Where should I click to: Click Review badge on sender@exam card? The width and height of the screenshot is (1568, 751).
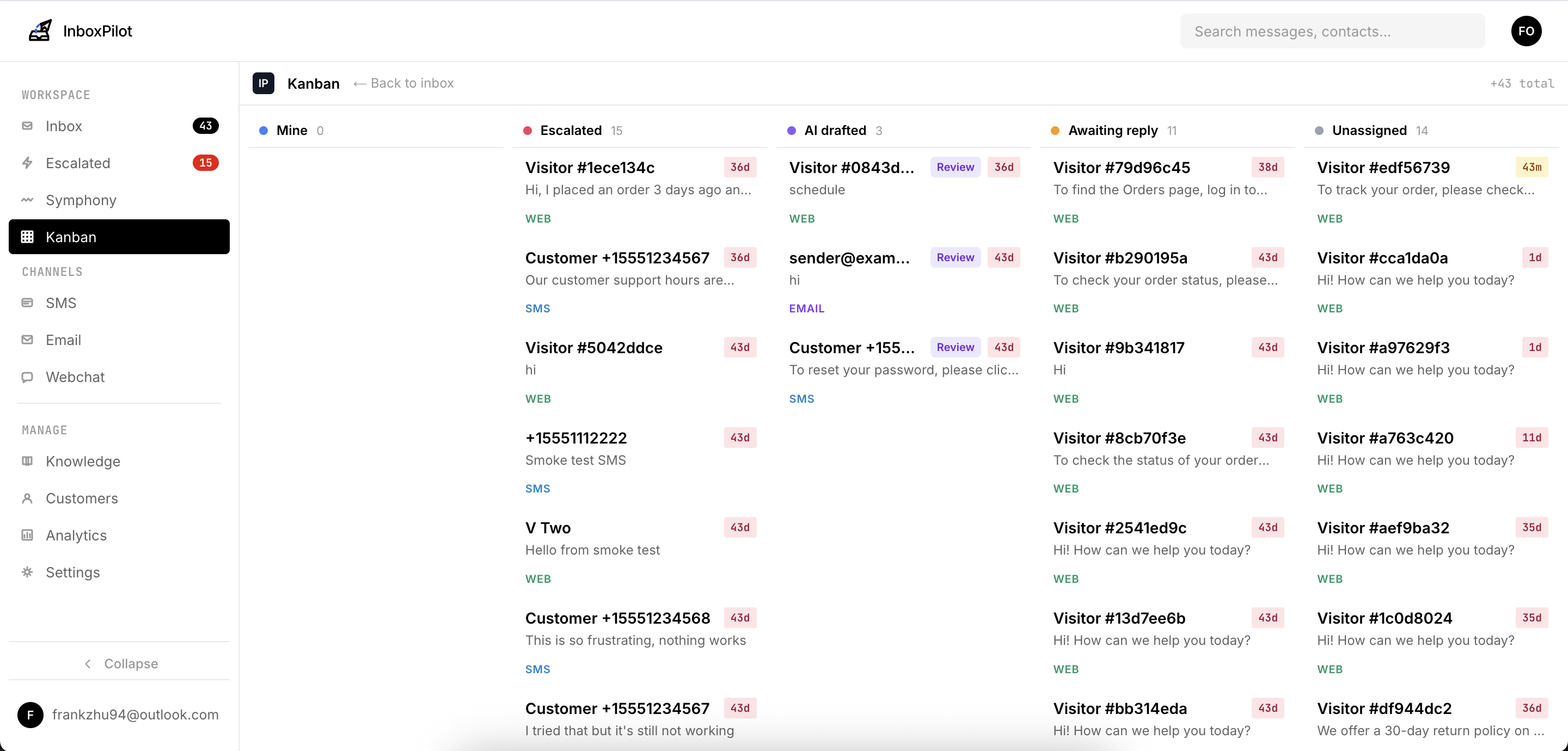(x=954, y=257)
